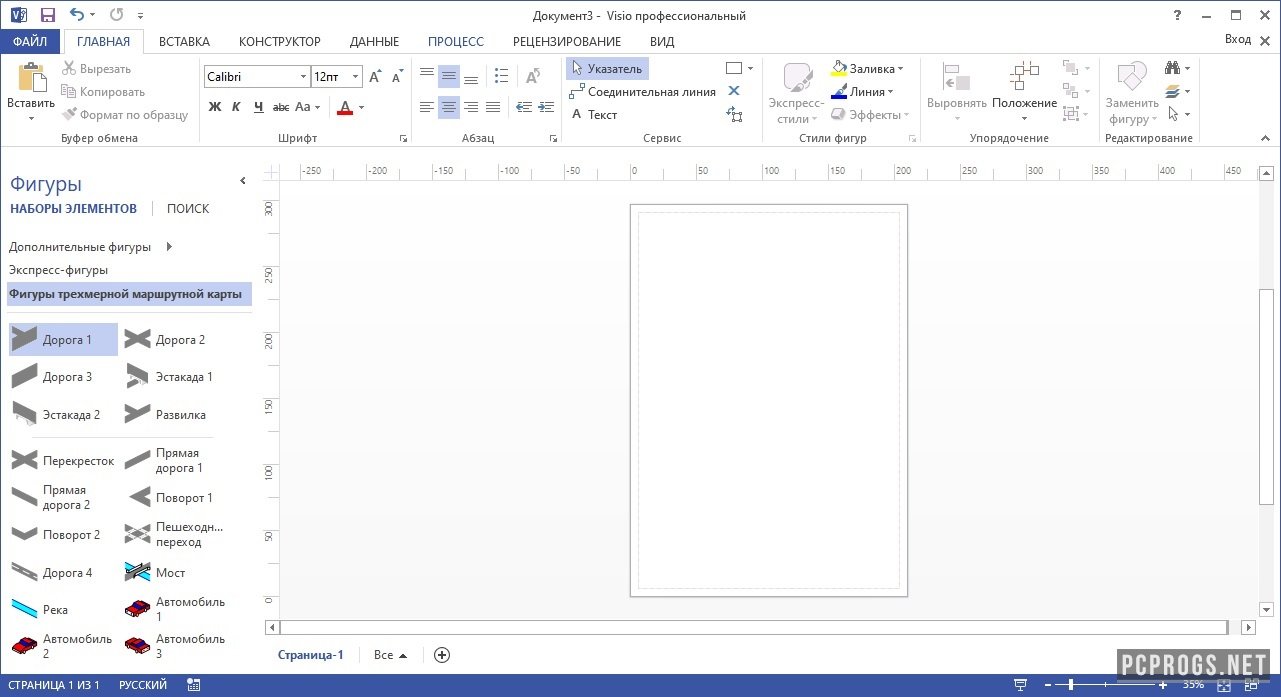Adjust the zoom slider in status bar
Screen dimensions: 1281x697
point(1071,685)
